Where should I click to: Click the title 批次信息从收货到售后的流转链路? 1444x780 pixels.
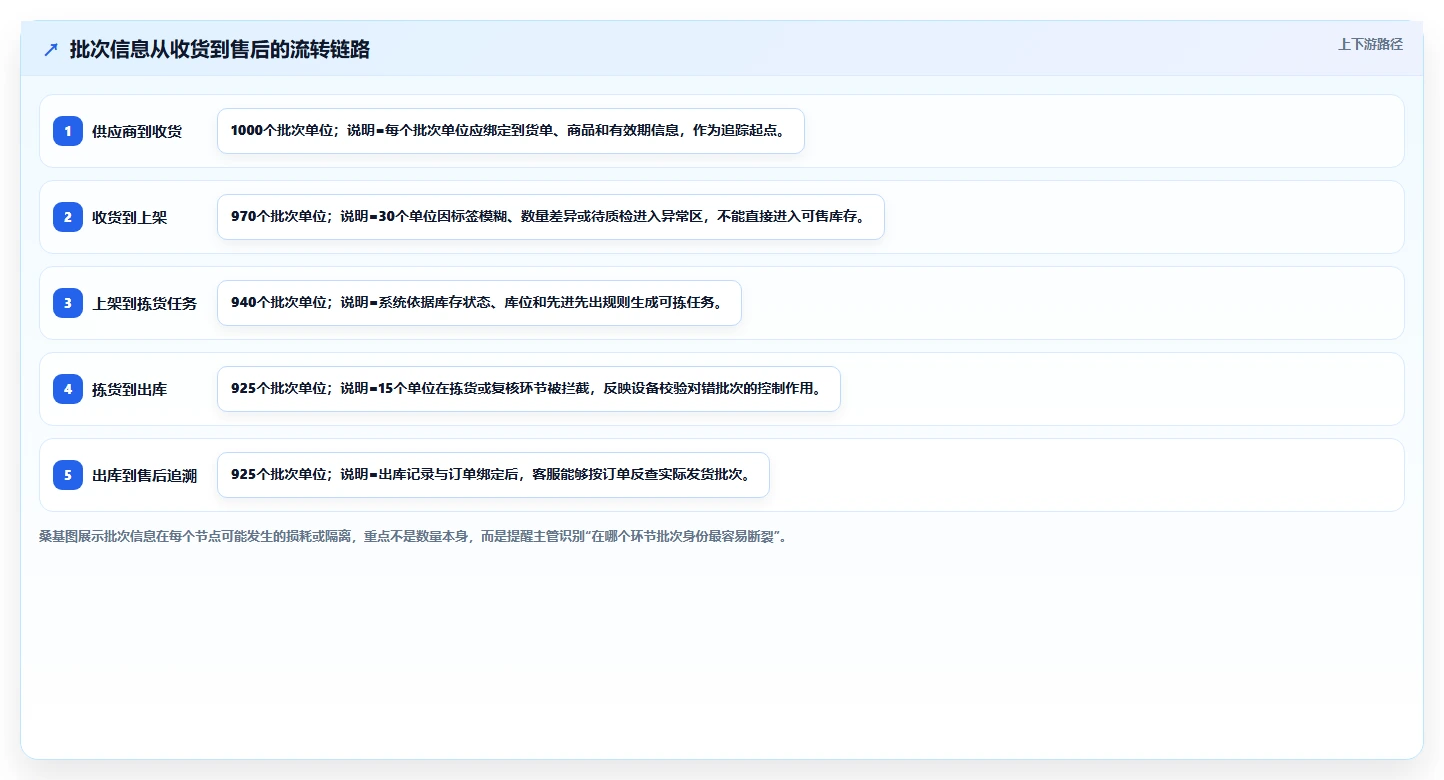tap(220, 50)
